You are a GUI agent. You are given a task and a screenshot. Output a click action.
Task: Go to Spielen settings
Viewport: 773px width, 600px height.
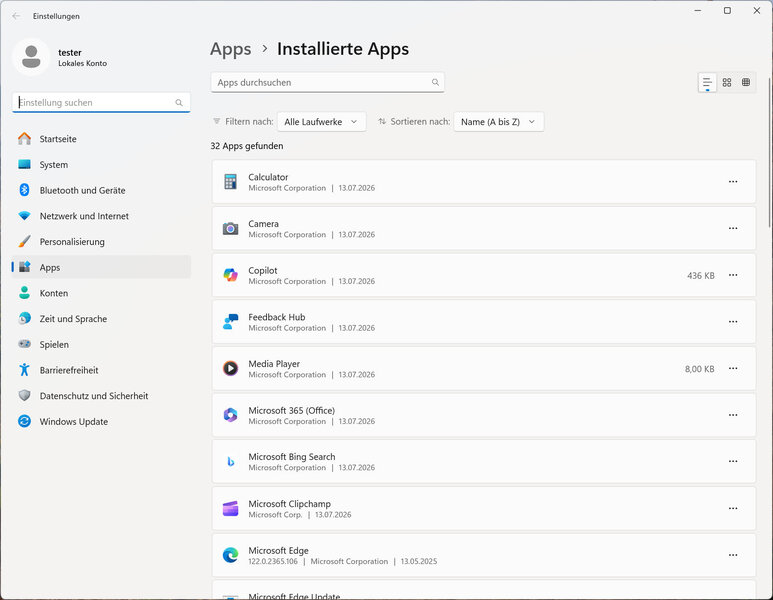[x=101, y=345]
